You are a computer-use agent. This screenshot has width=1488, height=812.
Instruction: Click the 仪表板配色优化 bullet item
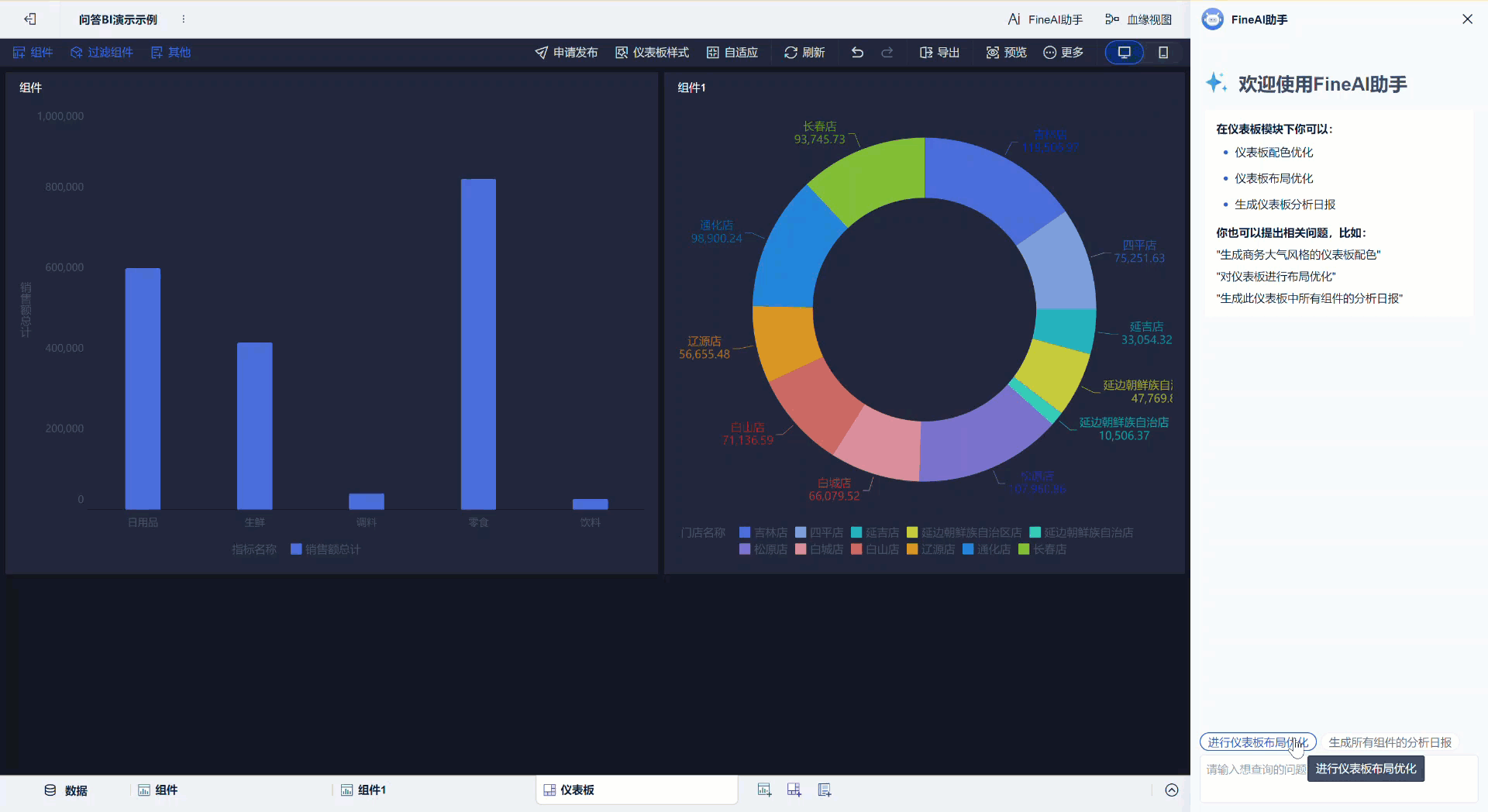[x=1274, y=153]
